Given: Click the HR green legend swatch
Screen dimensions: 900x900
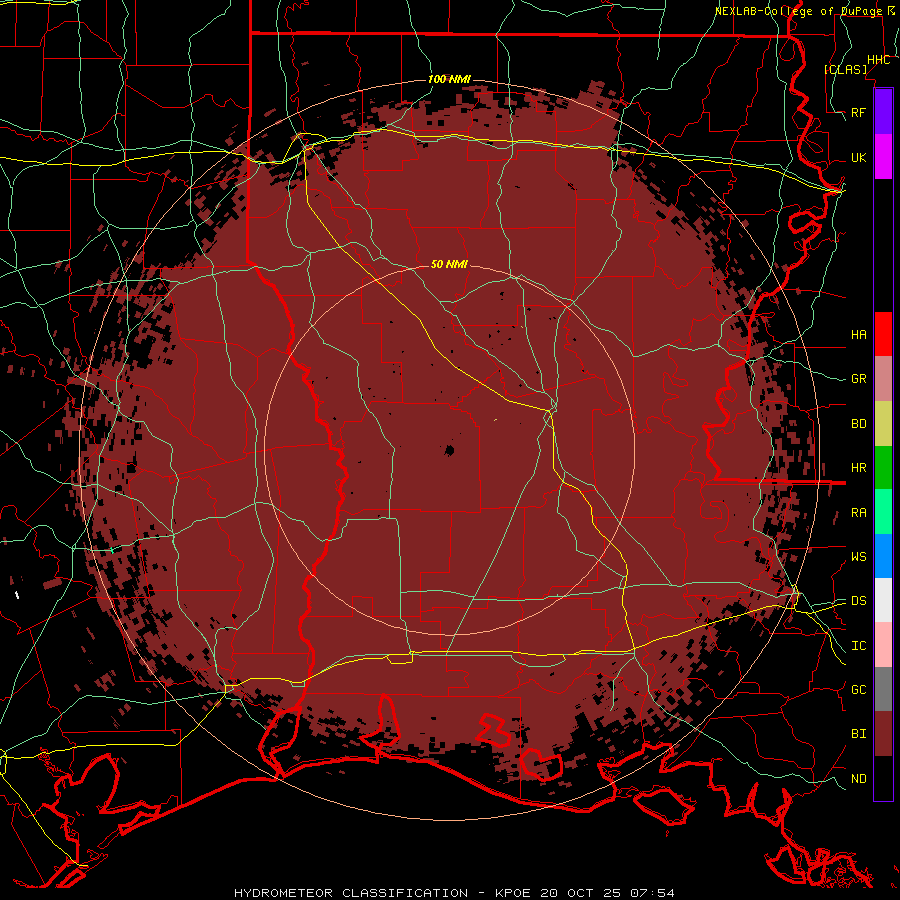Looking at the screenshot, I should 883,467.
